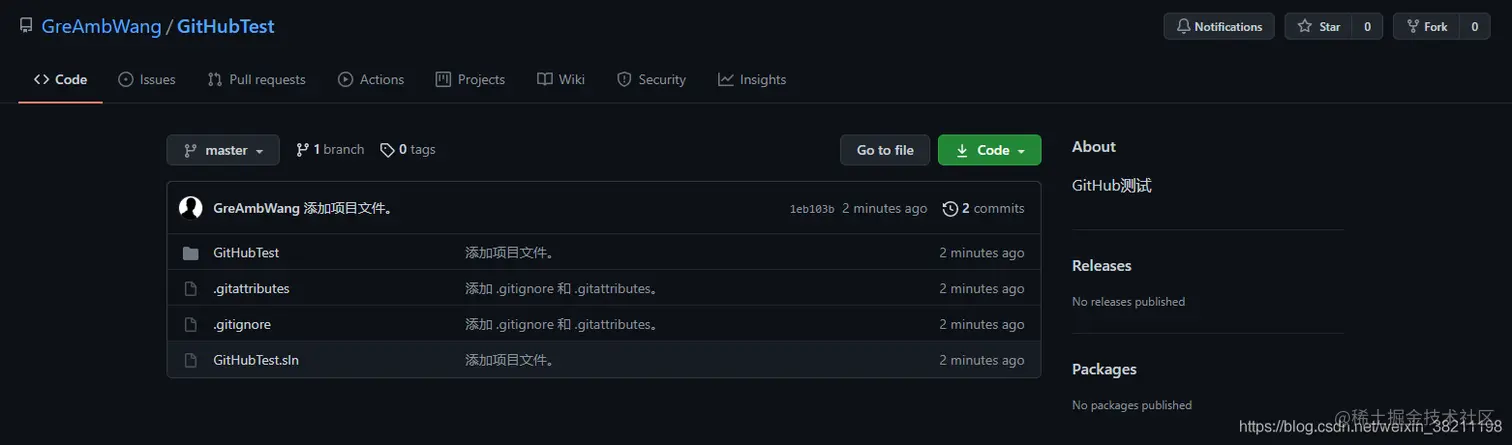Click '2 minutes ago' on GitHubTest folder row
The height and width of the screenshot is (445, 1512).
(x=982, y=253)
